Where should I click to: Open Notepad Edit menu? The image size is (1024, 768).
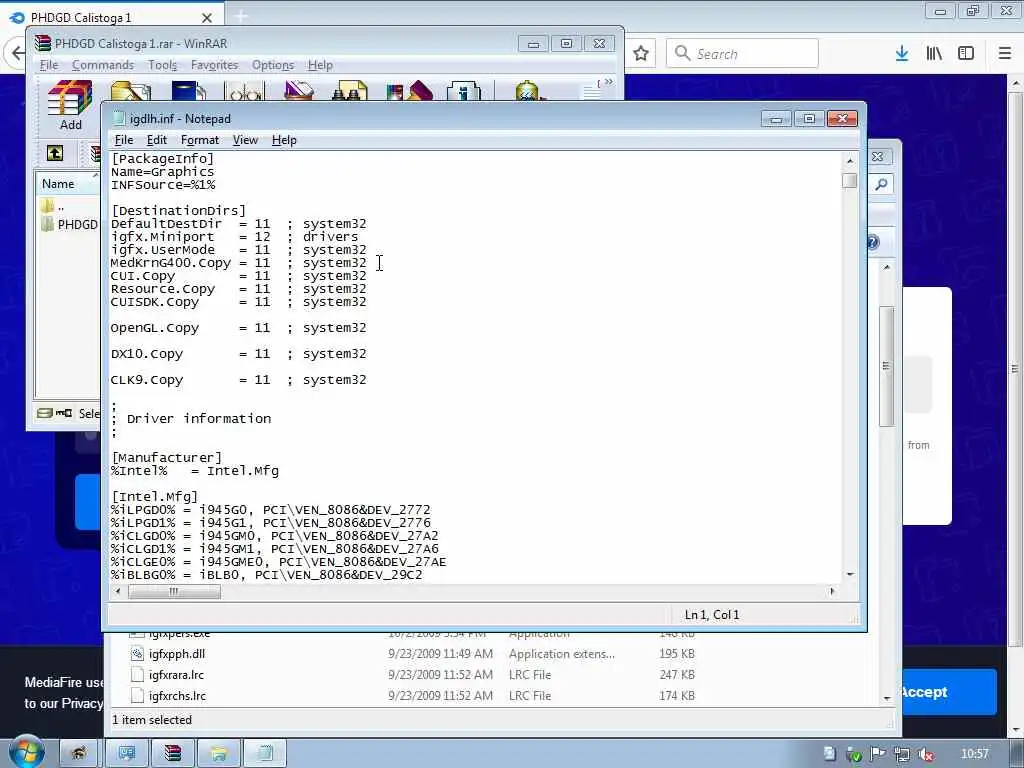coord(157,140)
